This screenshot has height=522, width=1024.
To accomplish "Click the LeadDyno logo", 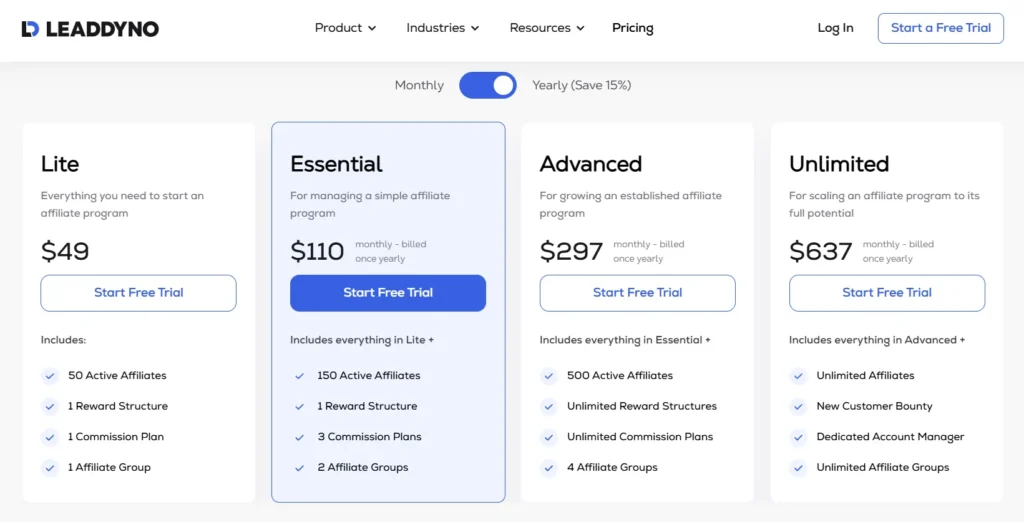I will [x=90, y=28].
